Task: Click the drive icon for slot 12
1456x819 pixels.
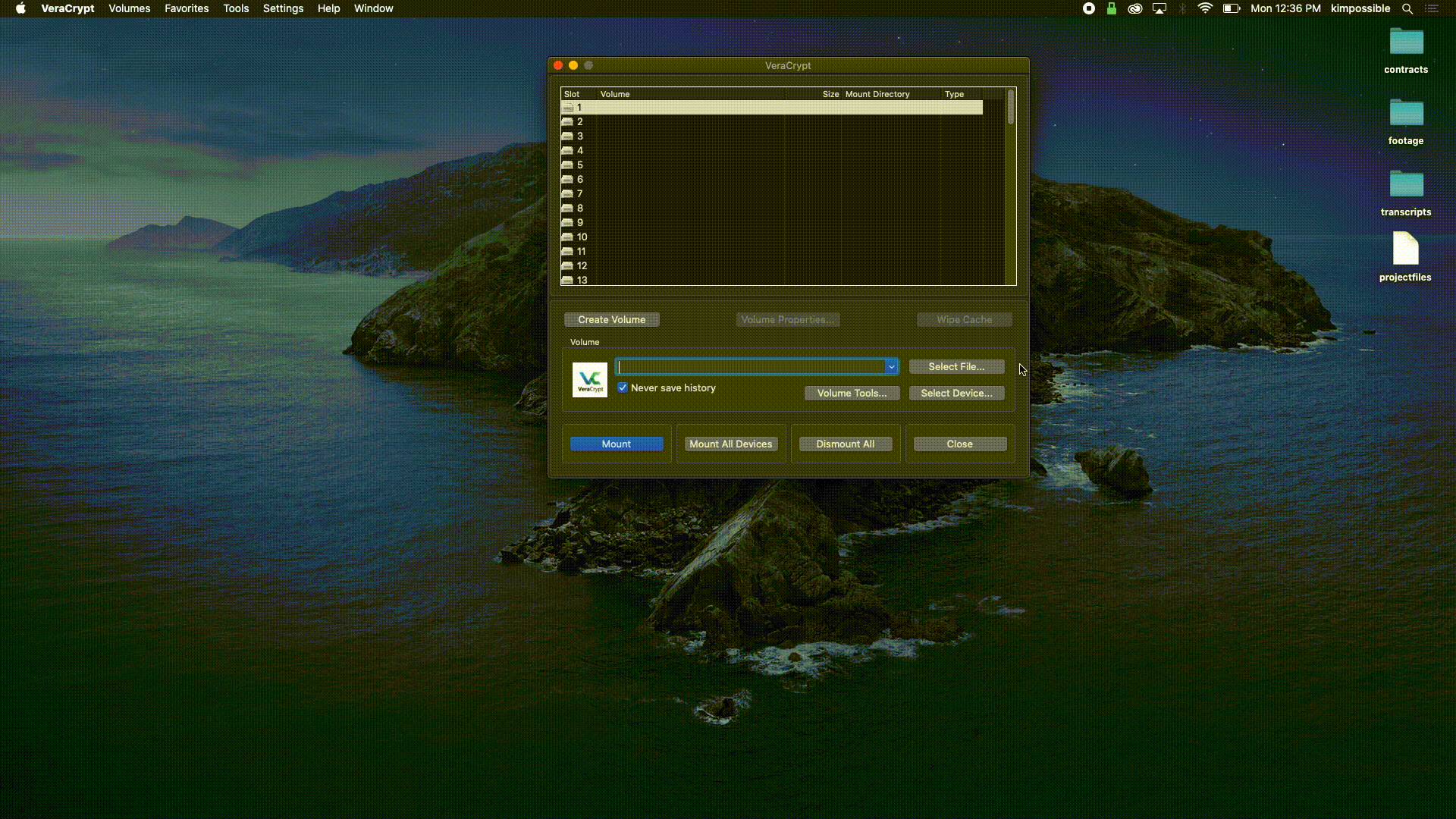Action: click(x=567, y=266)
